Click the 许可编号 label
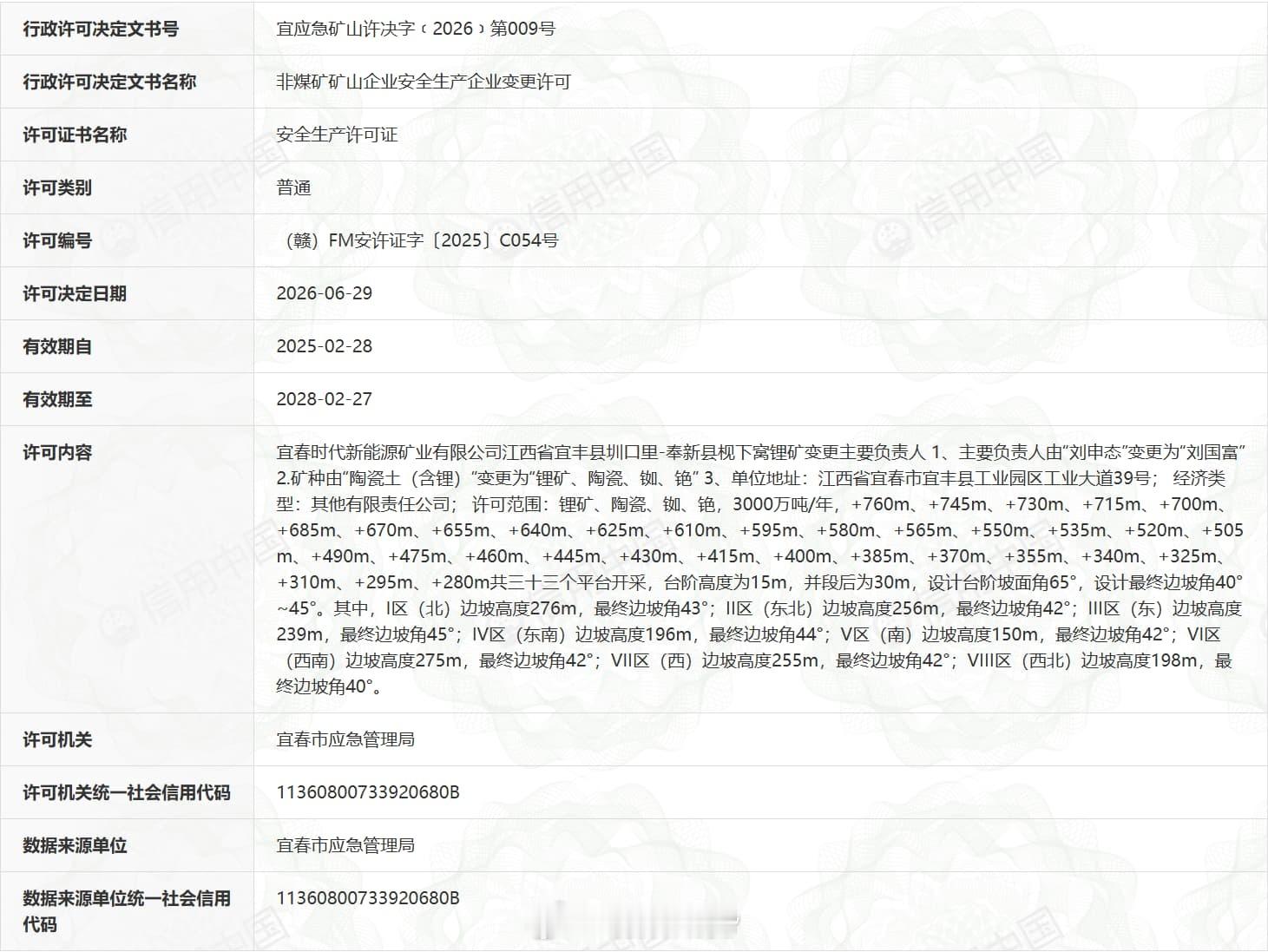Image resolution: width=1268 pixels, height=952 pixels. click(57, 240)
